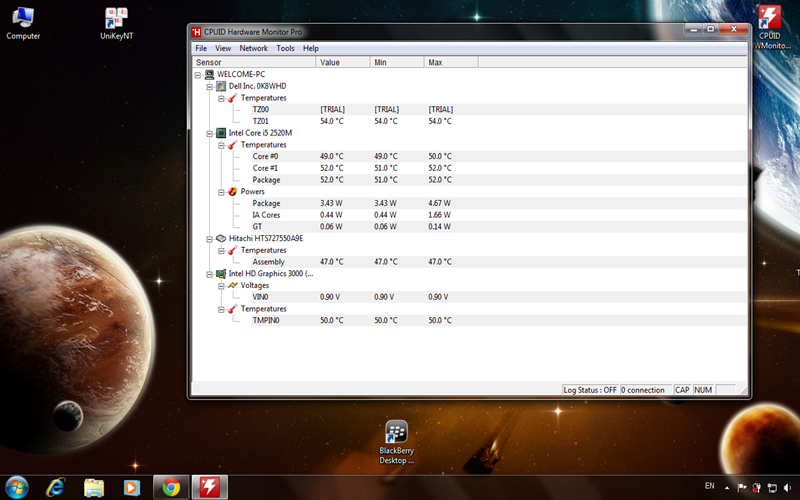Launch Internet Explorer from the taskbar
800x500 pixels.
[56, 488]
